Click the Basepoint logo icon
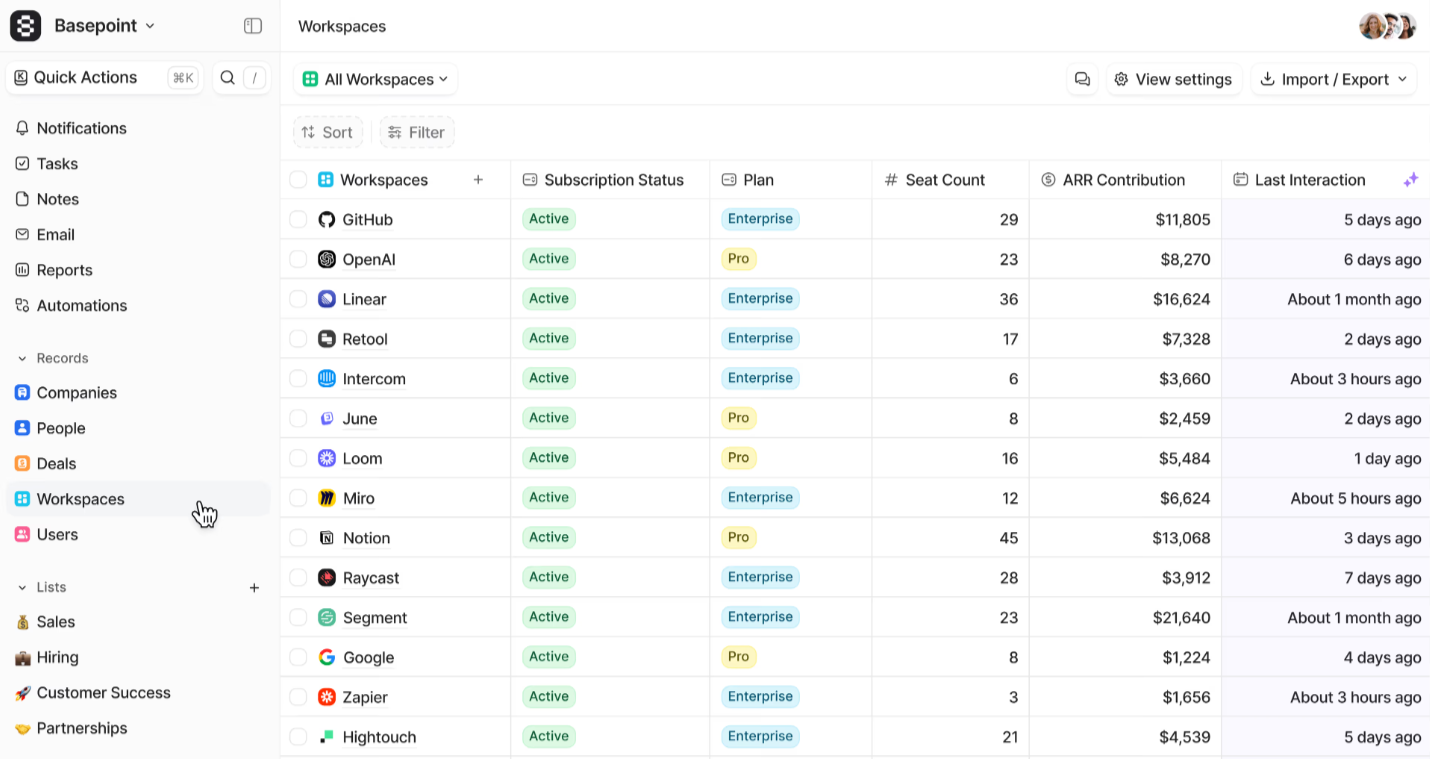Viewport: 1430px width, 759px height. click(26, 26)
